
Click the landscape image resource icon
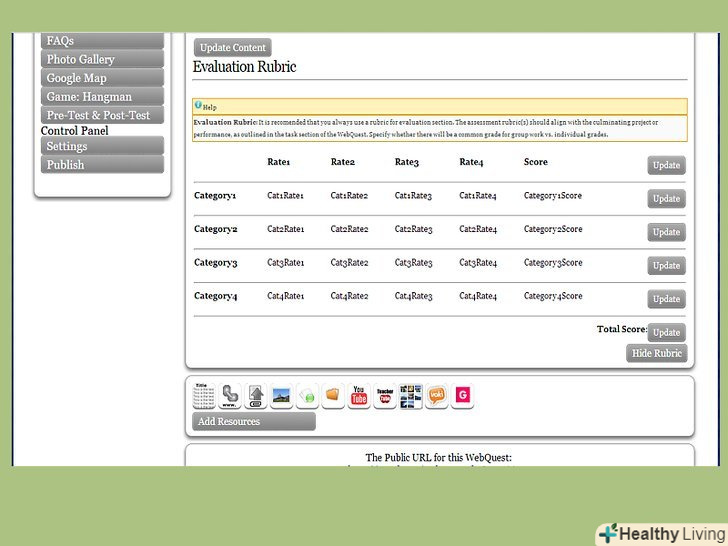pos(282,396)
